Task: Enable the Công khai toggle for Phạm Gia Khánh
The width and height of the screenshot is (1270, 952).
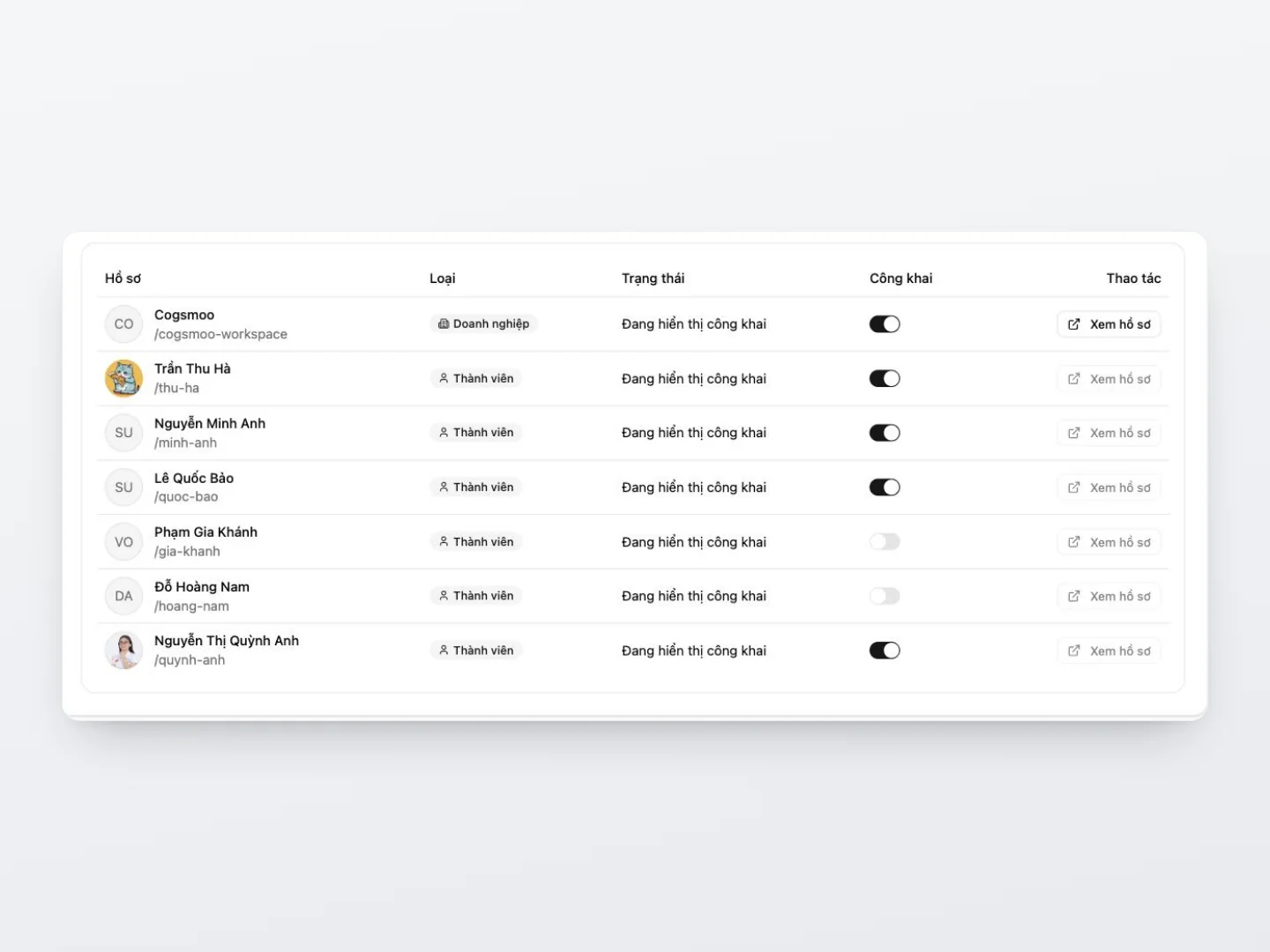Action: coord(885,542)
